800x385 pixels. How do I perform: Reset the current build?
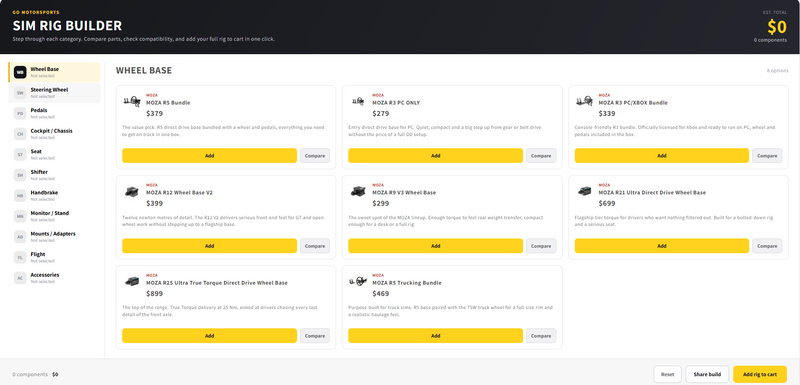[667, 374]
